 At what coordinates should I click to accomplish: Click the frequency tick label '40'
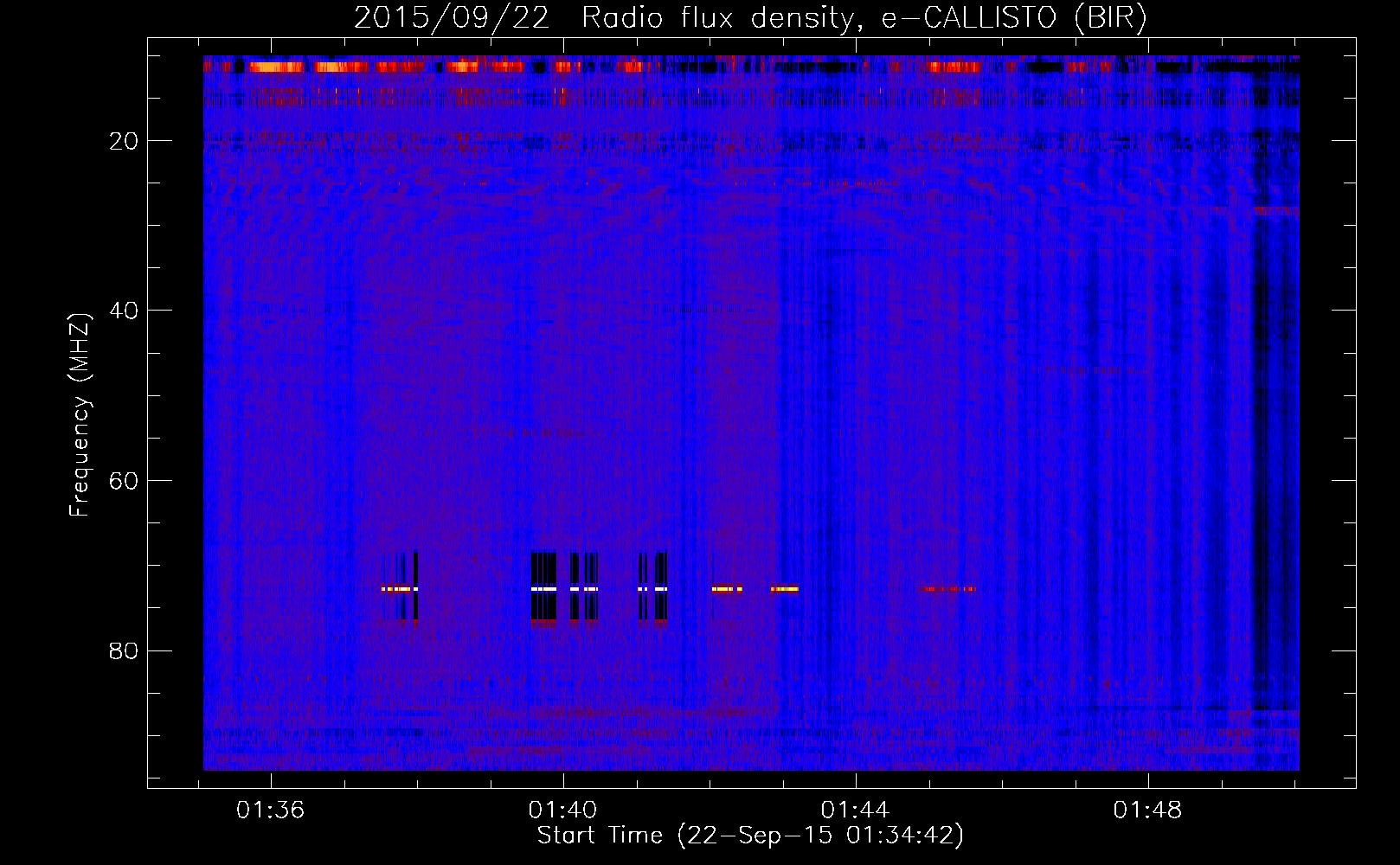point(125,311)
